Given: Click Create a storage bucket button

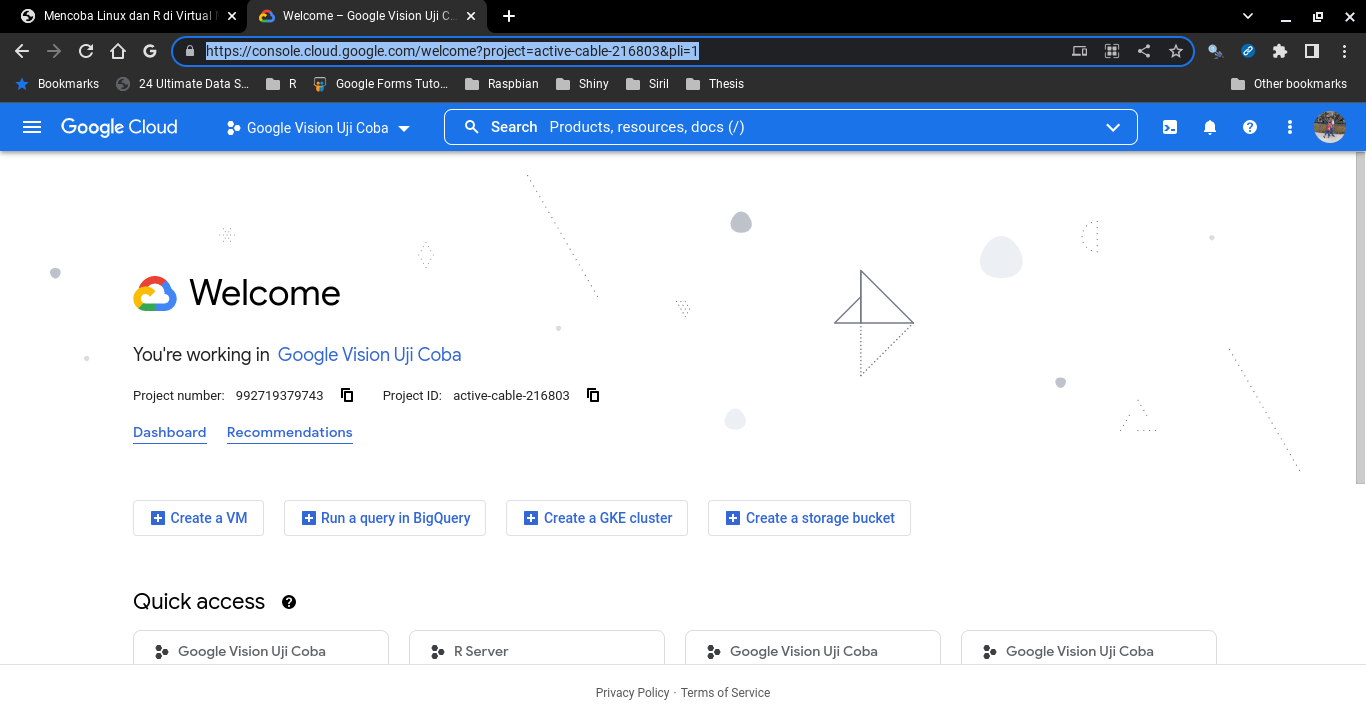Looking at the screenshot, I should pyautogui.click(x=809, y=518).
